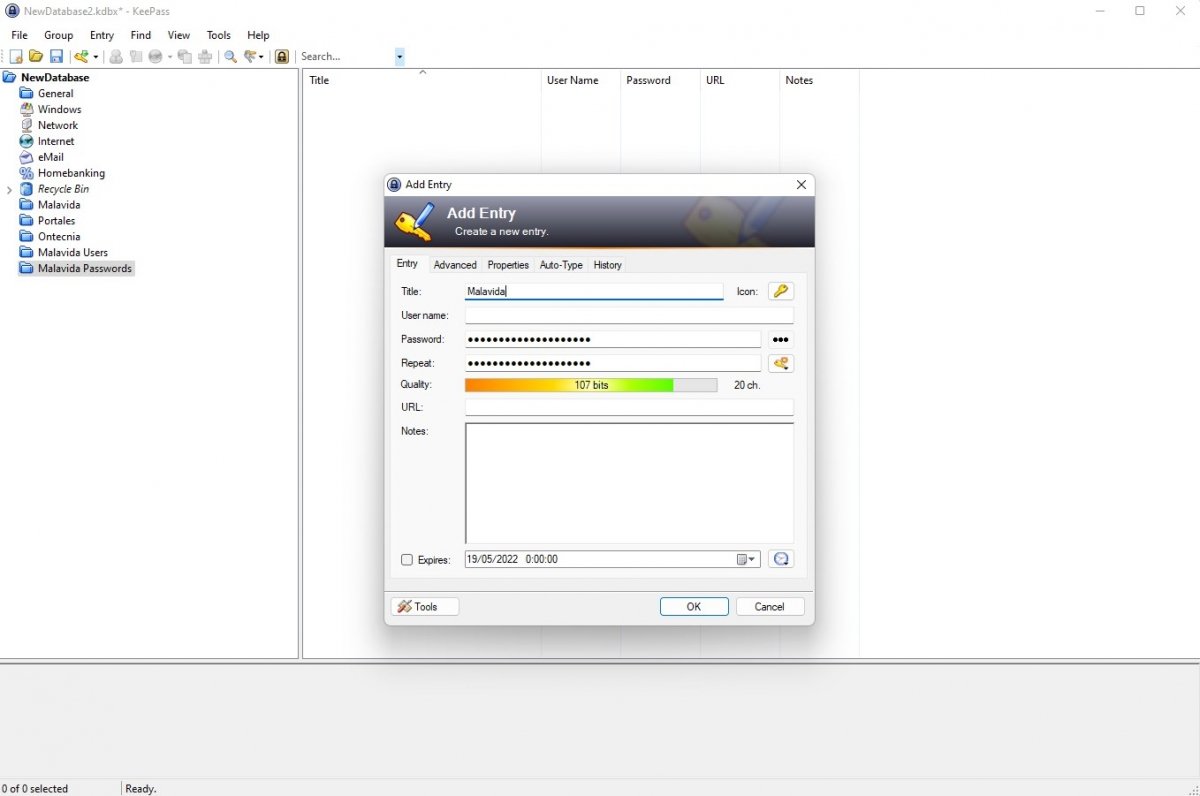
Task: Click the Copy Password toolbar icon
Action: pyautogui.click(x=136, y=57)
